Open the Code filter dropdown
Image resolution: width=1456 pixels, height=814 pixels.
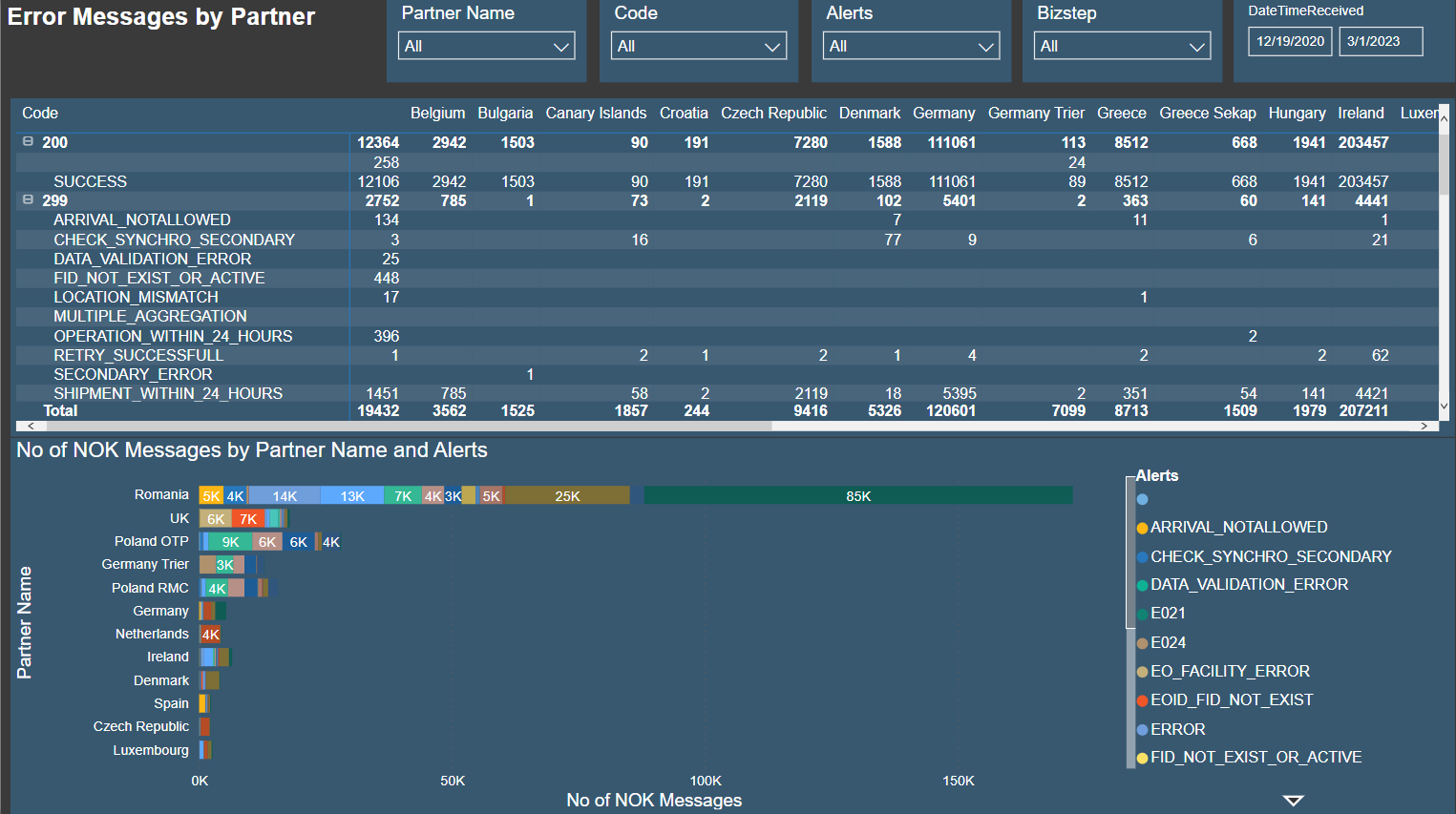pyautogui.click(x=699, y=46)
